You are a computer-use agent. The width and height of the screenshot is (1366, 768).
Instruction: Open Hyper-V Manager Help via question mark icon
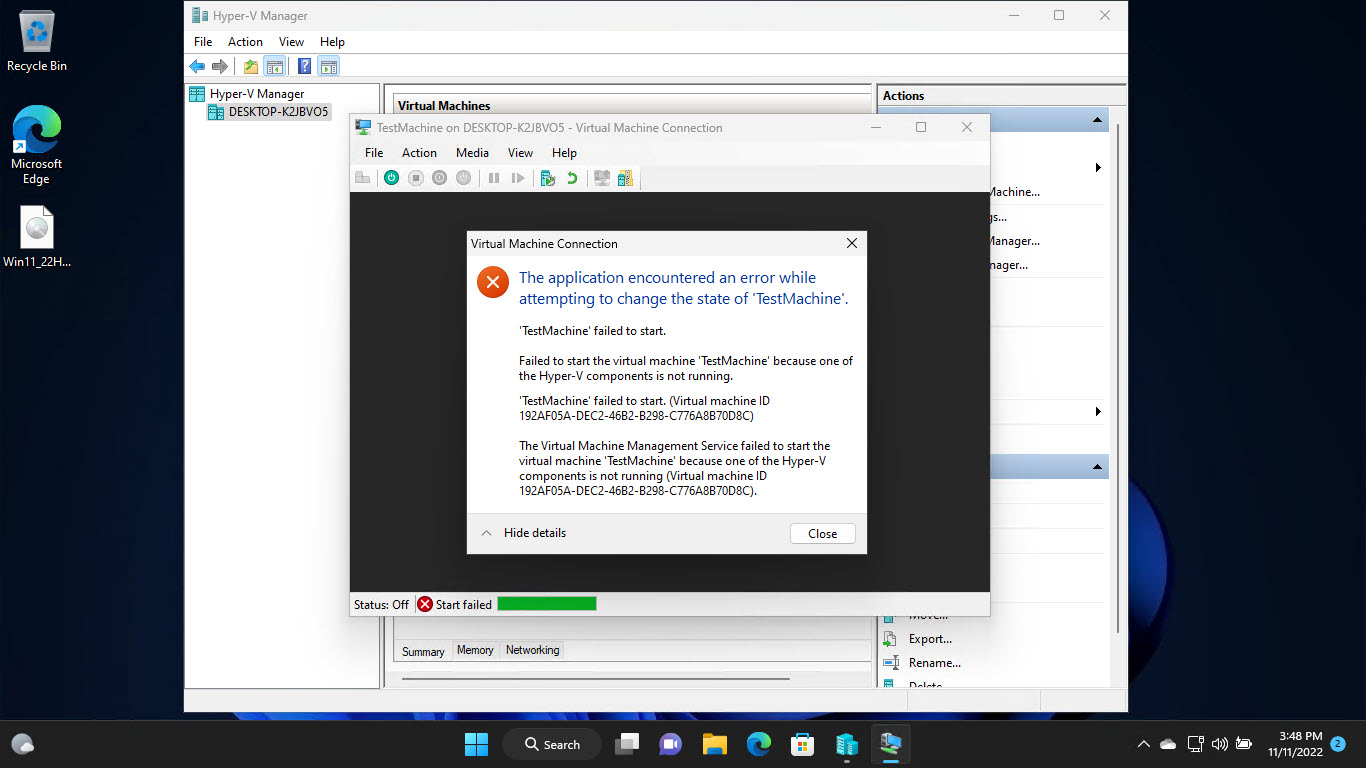coord(302,66)
